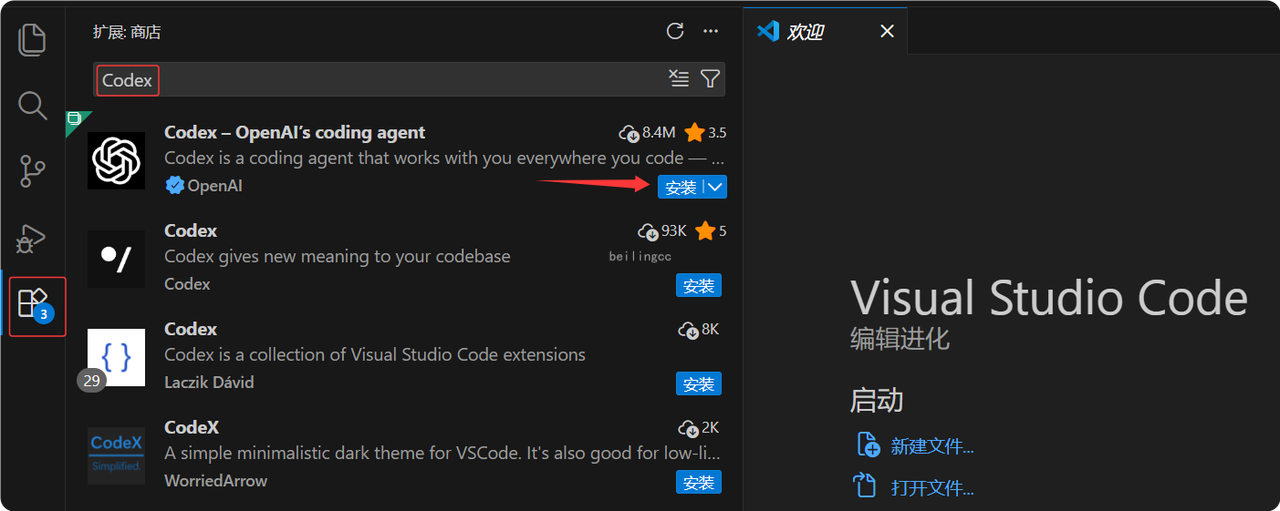Viewport: 1280px width, 511px height.
Task: Select the CodeX extension title
Action: (192, 427)
